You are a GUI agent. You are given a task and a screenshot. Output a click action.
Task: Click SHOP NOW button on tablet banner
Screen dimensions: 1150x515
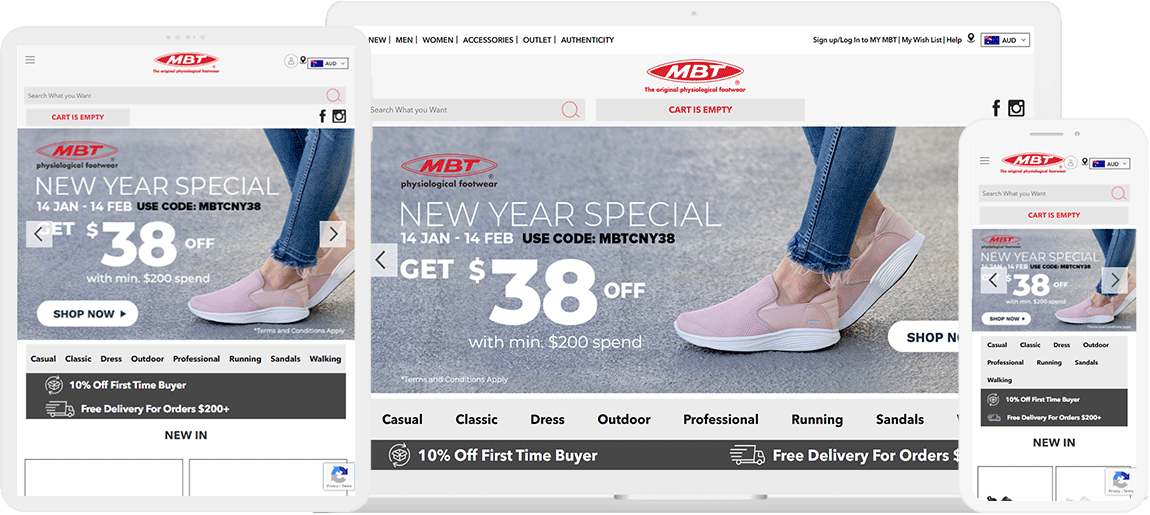[87, 313]
